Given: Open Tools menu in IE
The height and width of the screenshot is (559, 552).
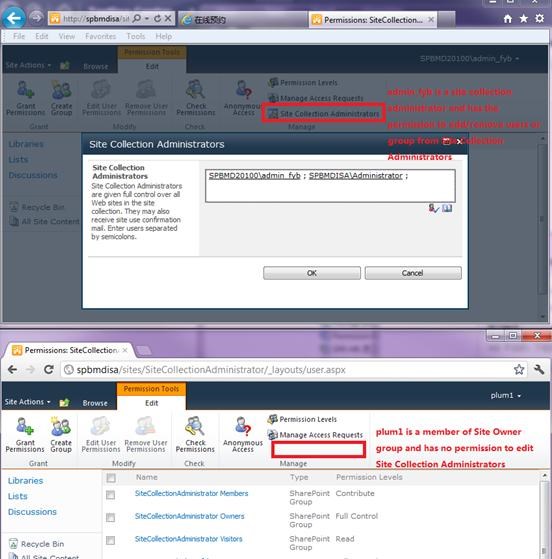Looking at the screenshot, I should click(136, 36).
